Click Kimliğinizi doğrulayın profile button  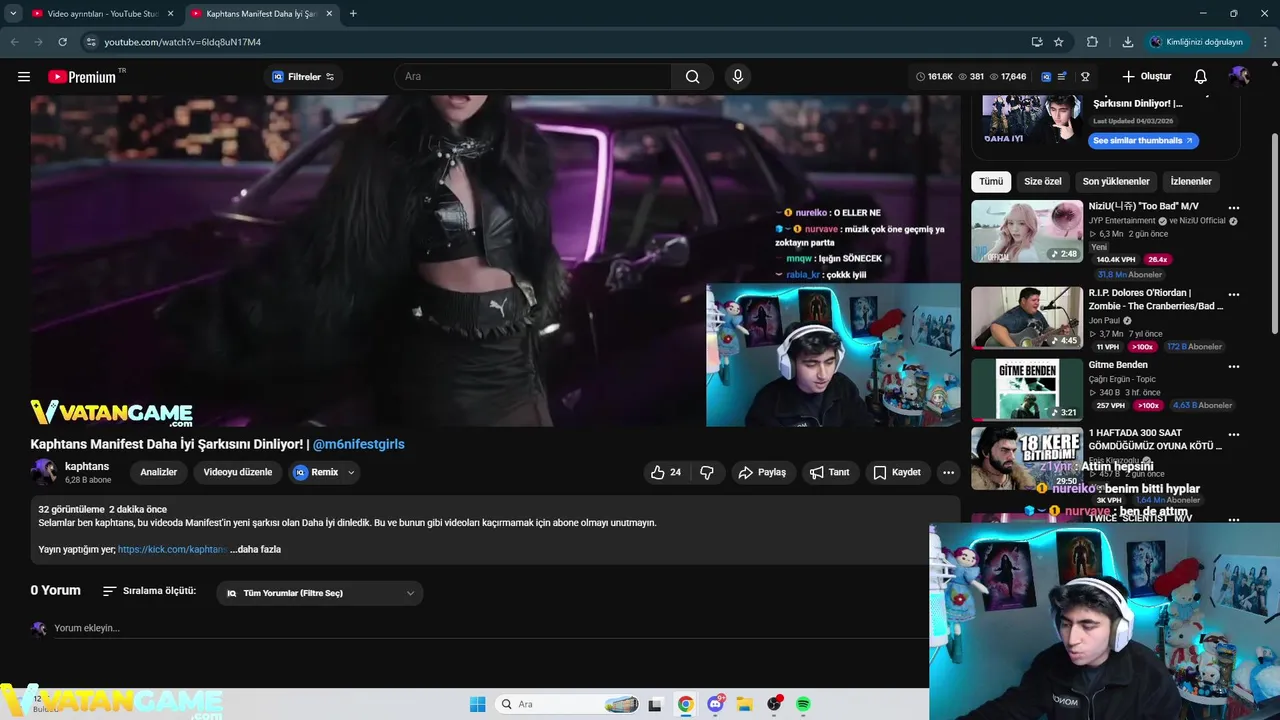1196,42
